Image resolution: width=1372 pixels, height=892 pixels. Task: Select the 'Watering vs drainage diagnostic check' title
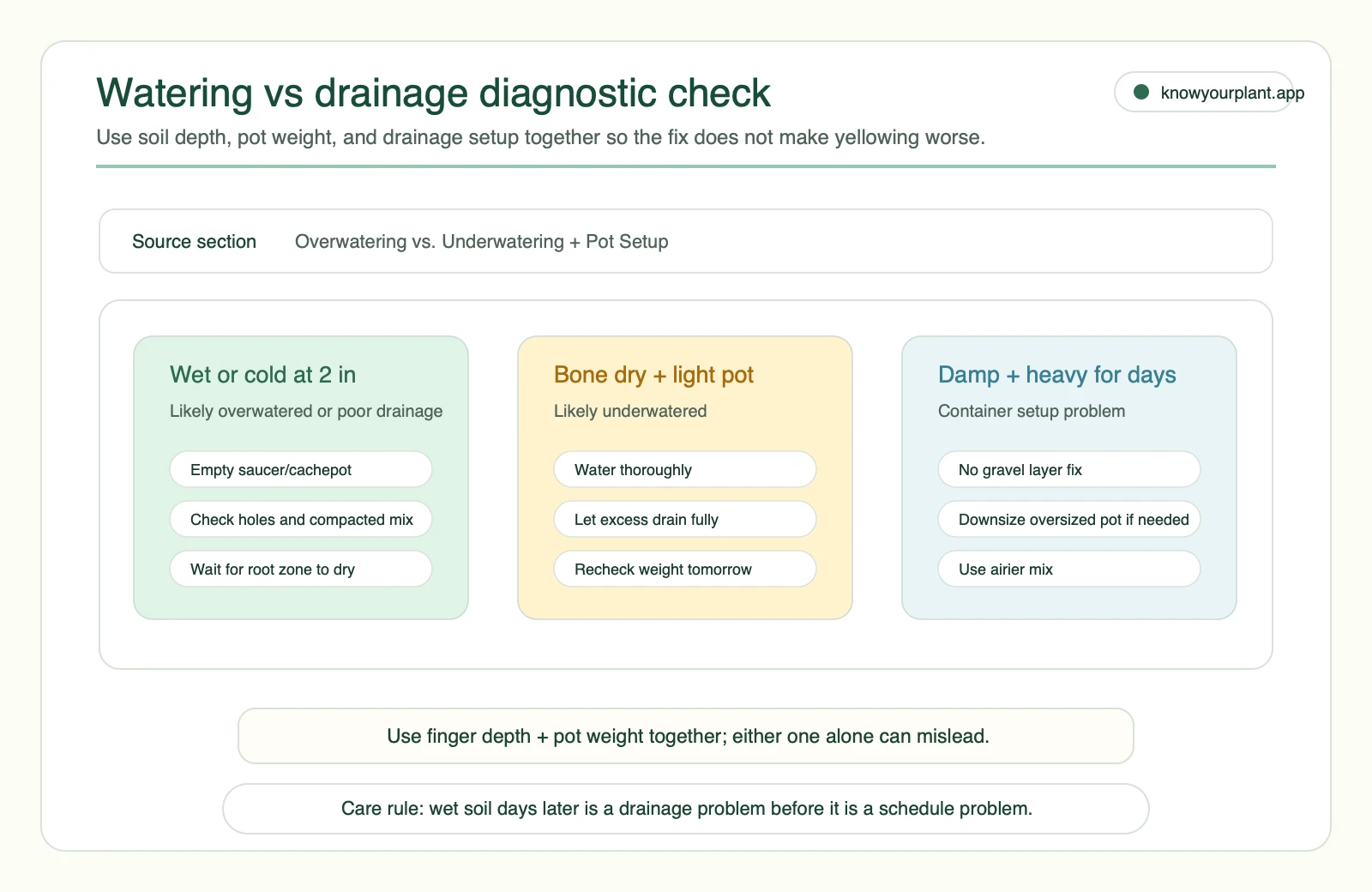433,93
